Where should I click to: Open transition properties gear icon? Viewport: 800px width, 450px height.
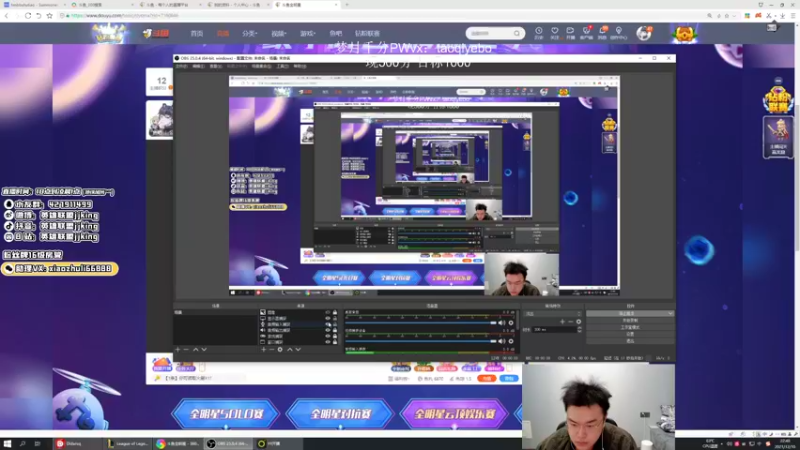pyautogui.click(x=579, y=322)
